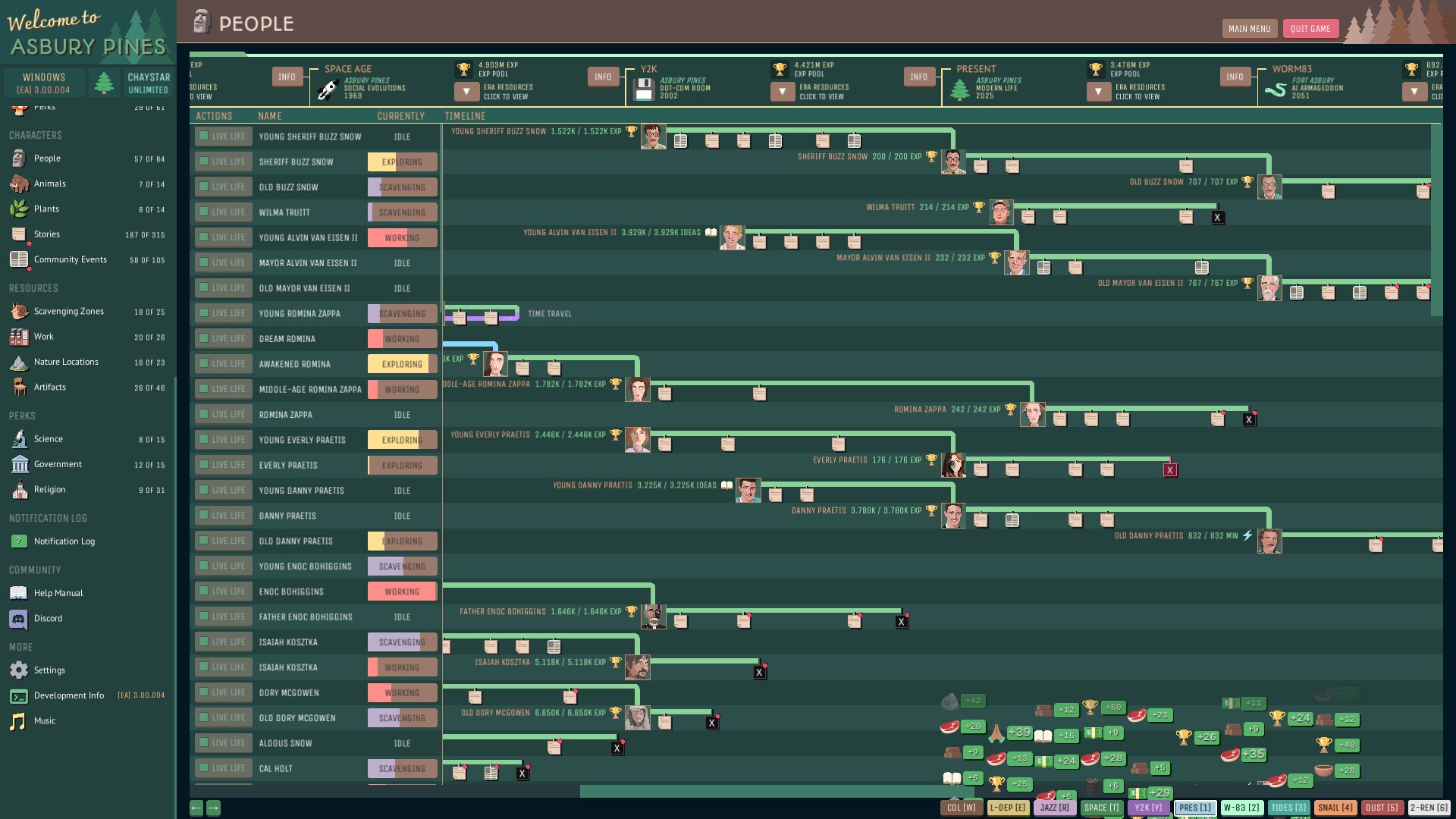The width and height of the screenshot is (1456, 819).
Task: Click the Music icon in the sidebar
Action: pos(17,720)
